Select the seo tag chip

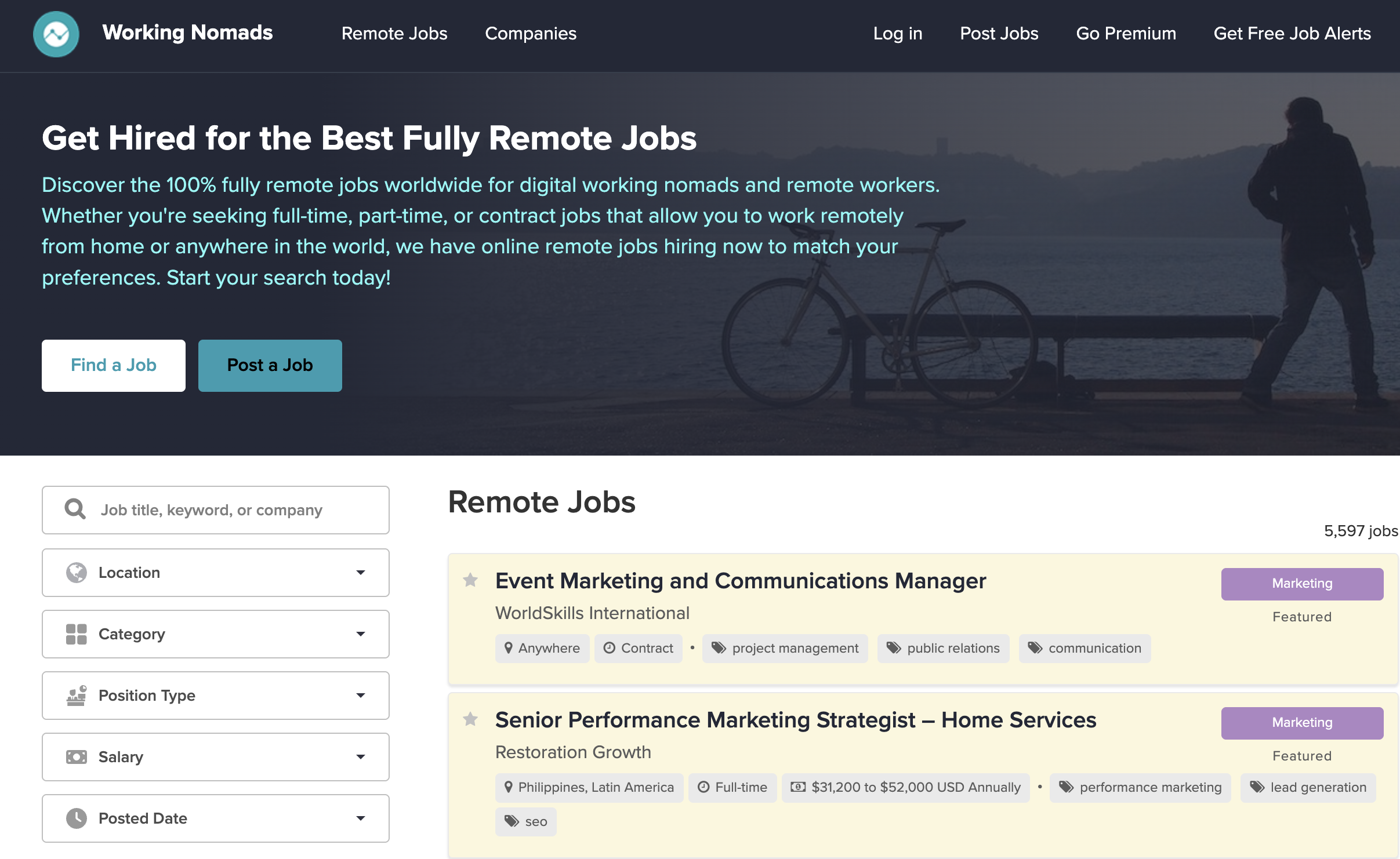click(525, 821)
